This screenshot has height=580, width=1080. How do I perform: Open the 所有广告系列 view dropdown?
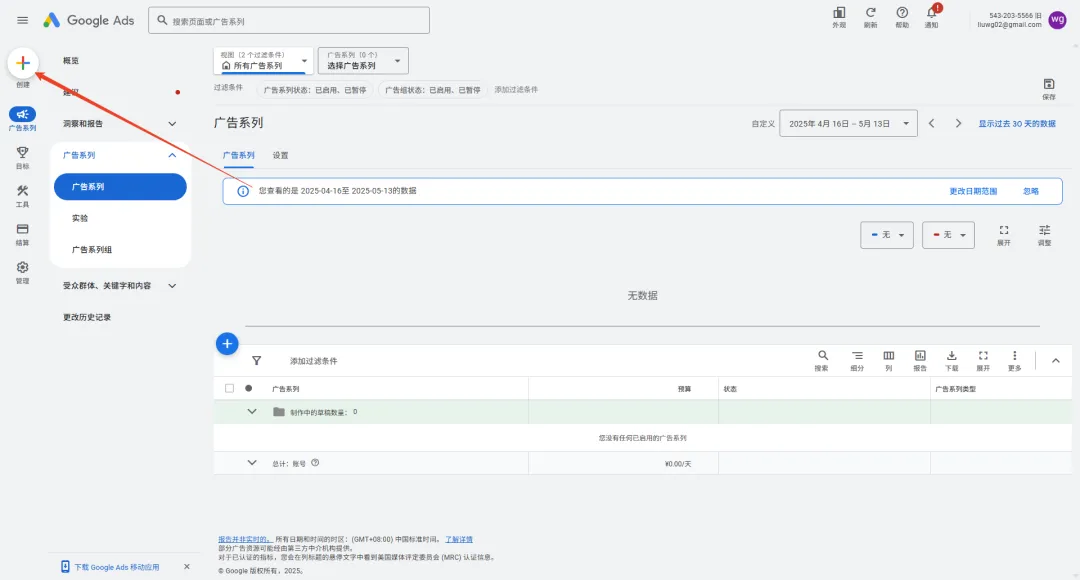click(263, 61)
